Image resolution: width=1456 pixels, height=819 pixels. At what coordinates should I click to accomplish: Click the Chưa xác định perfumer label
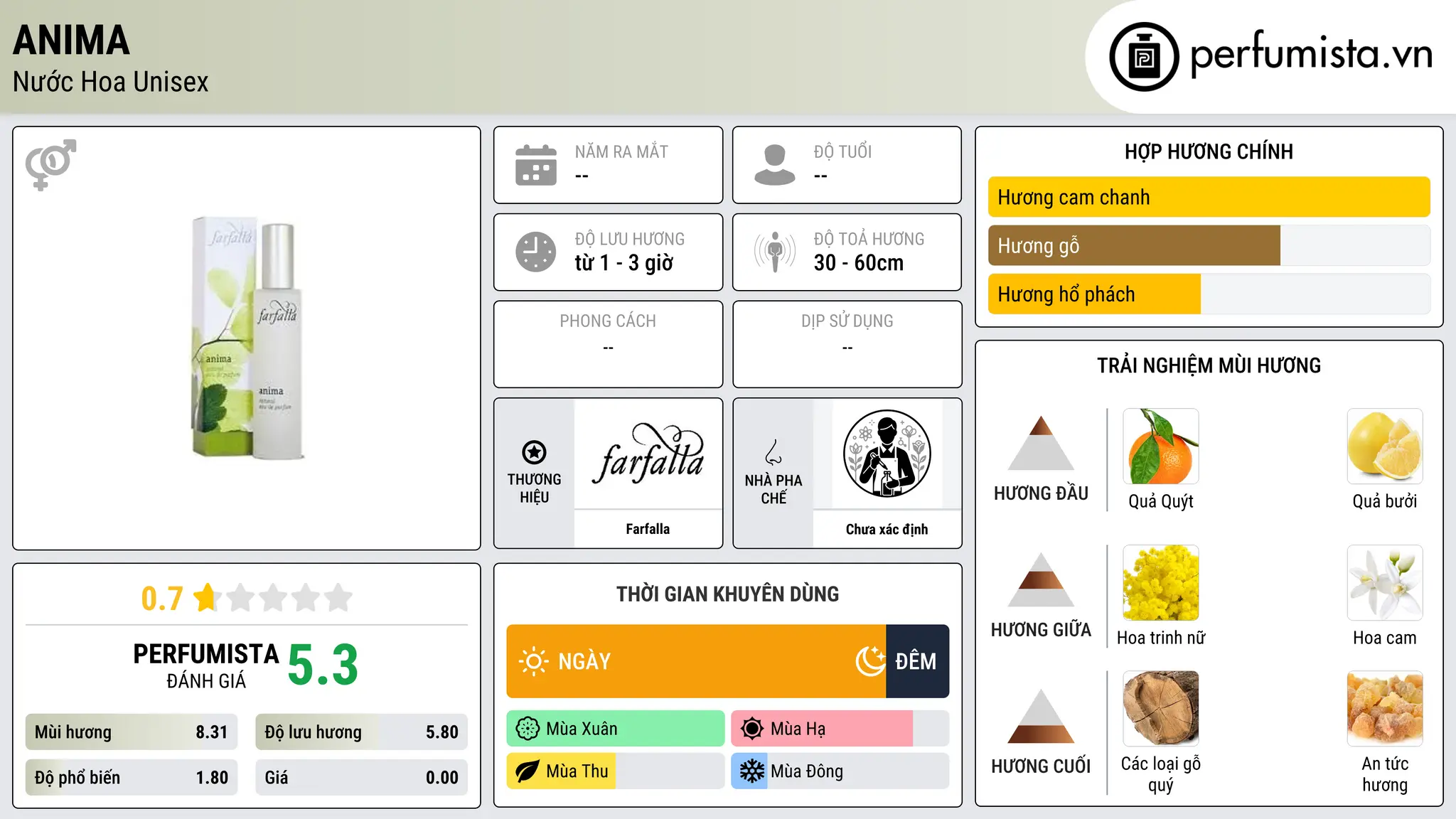pyautogui.click(x=887, y=529)
